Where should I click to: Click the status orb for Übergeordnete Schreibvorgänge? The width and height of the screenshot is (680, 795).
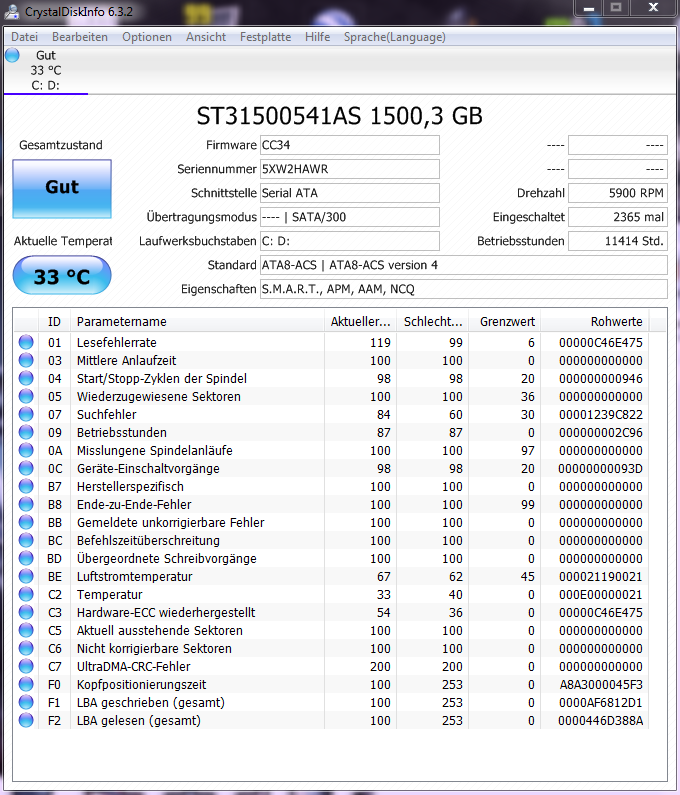tap(26, 558)
